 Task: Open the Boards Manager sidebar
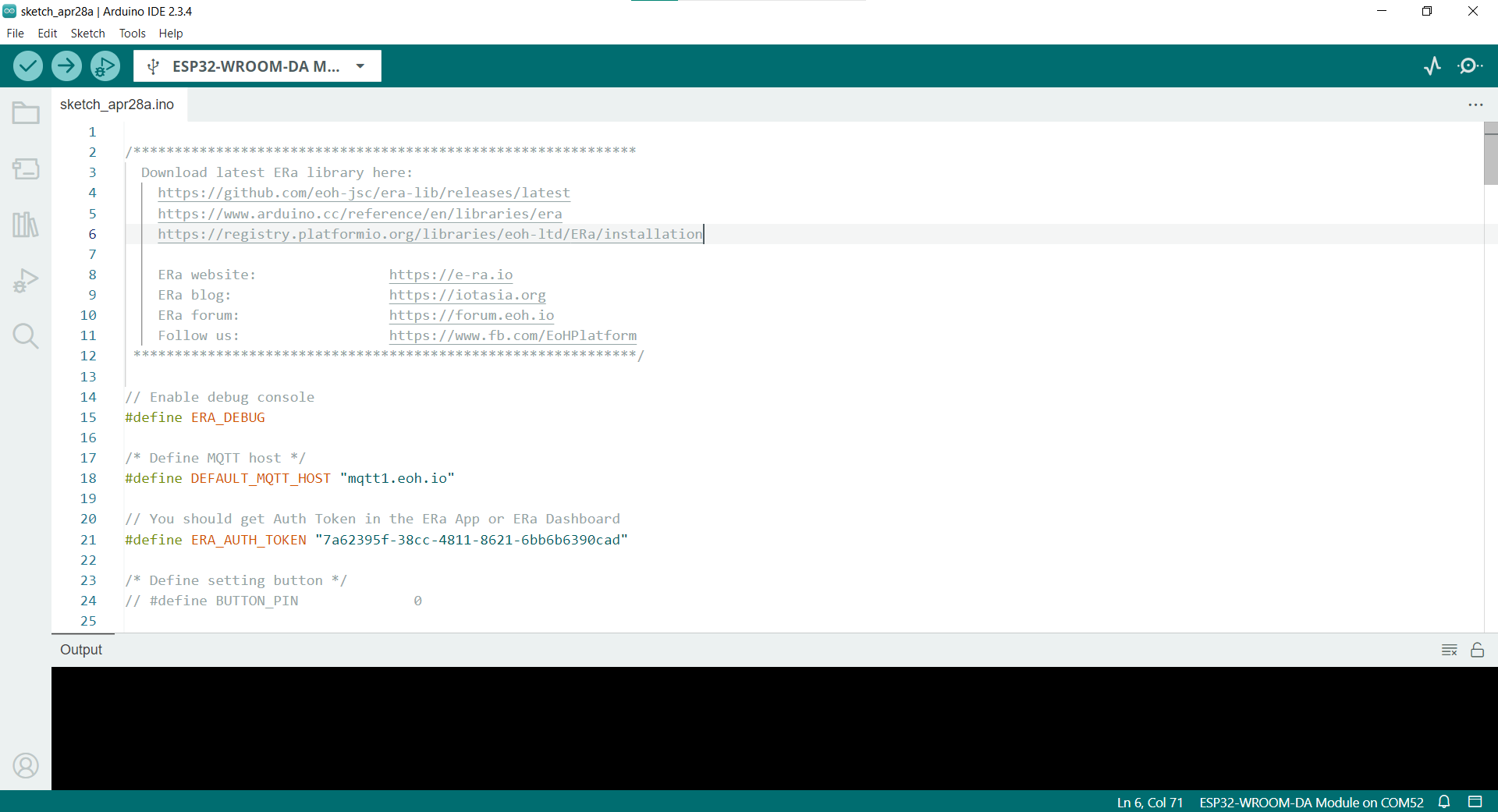[x=26, y=169]
